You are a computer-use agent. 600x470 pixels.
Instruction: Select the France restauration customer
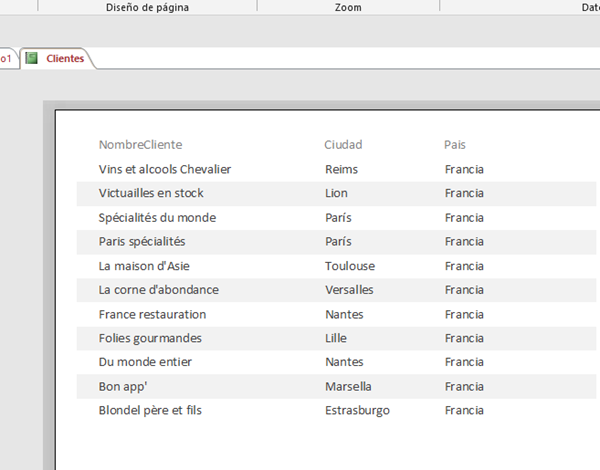152,314
